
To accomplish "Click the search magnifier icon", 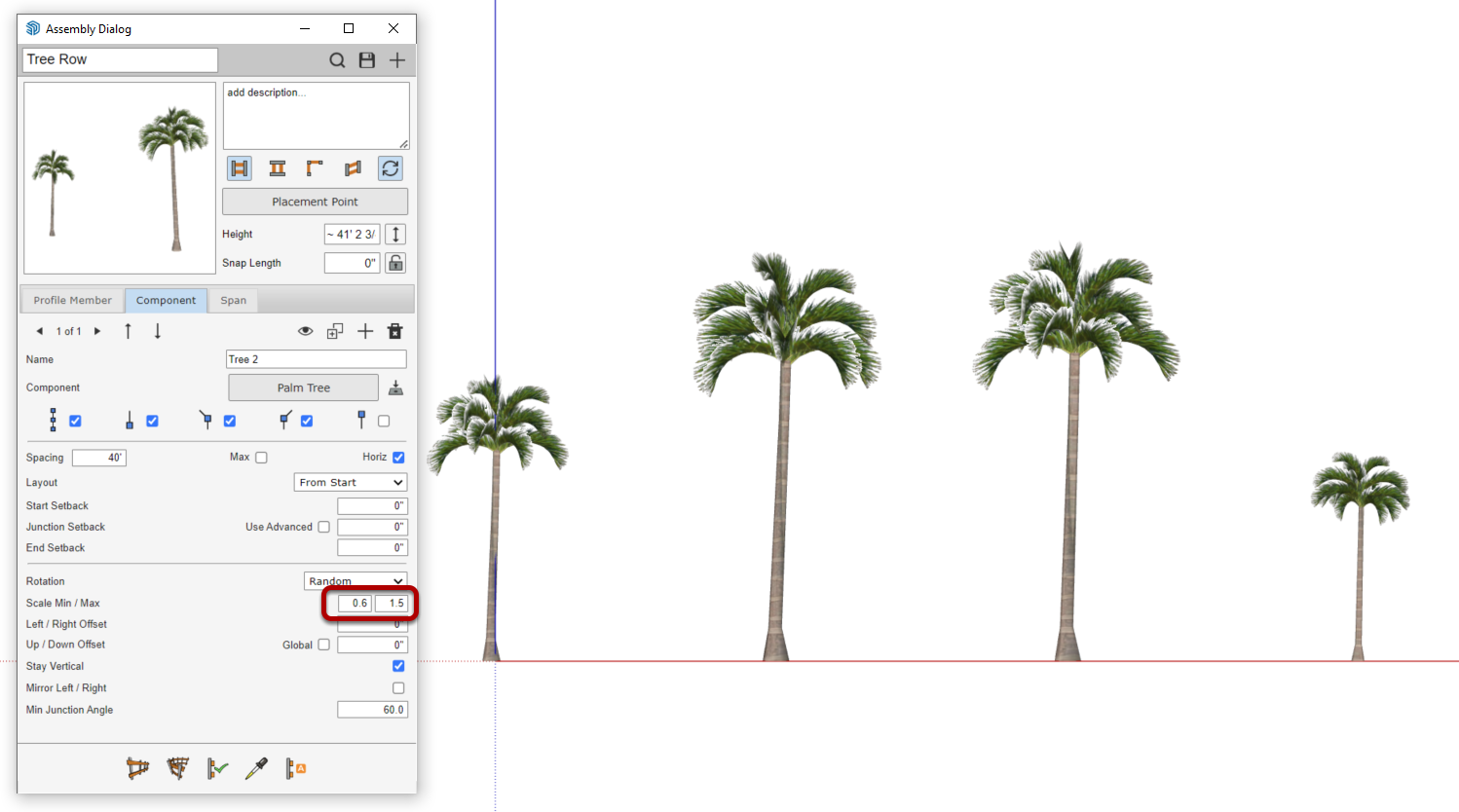I will tap(337, 60).
